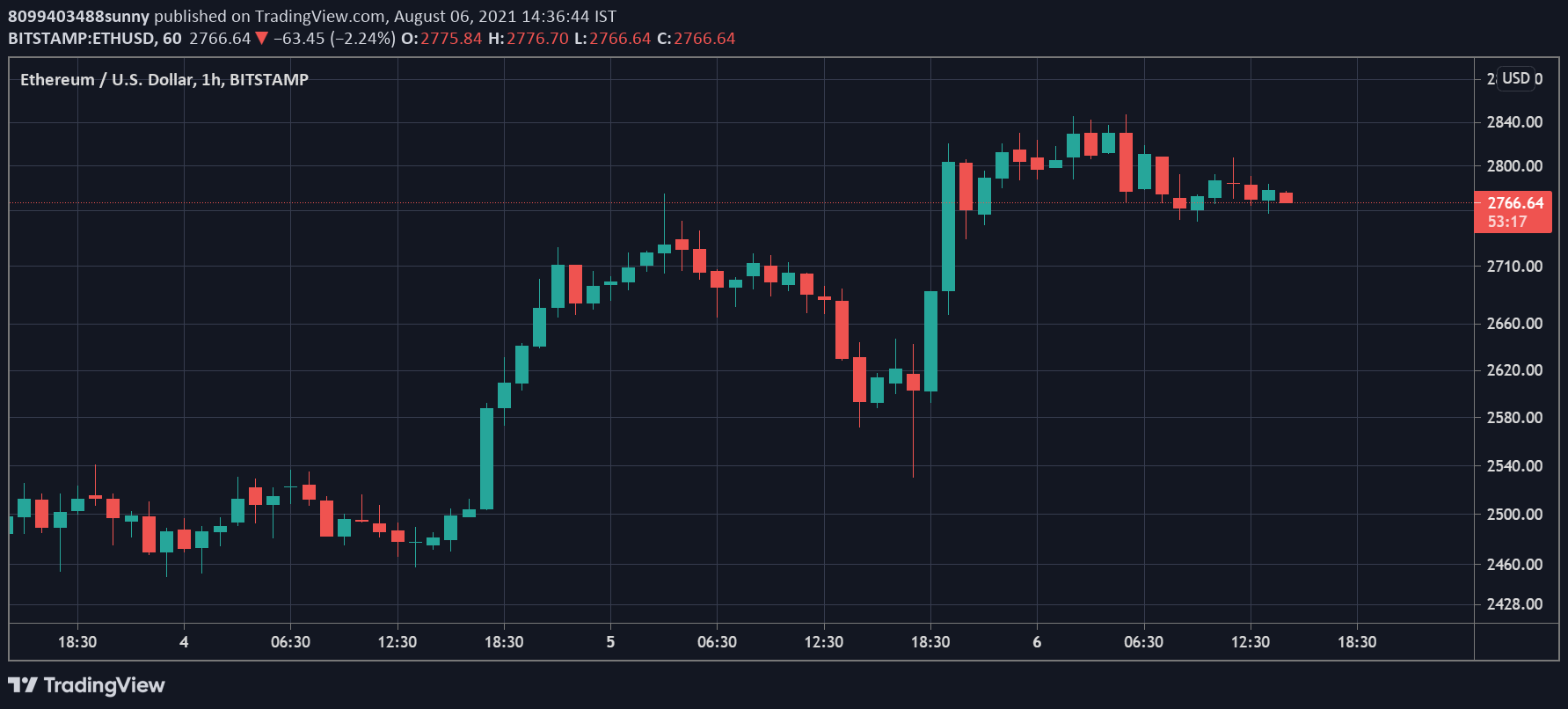This screenshot has width=1568, height=709.
Task: Click the BITSTAMP:ETHUSD symbol in header
Action: click(83, 39)
